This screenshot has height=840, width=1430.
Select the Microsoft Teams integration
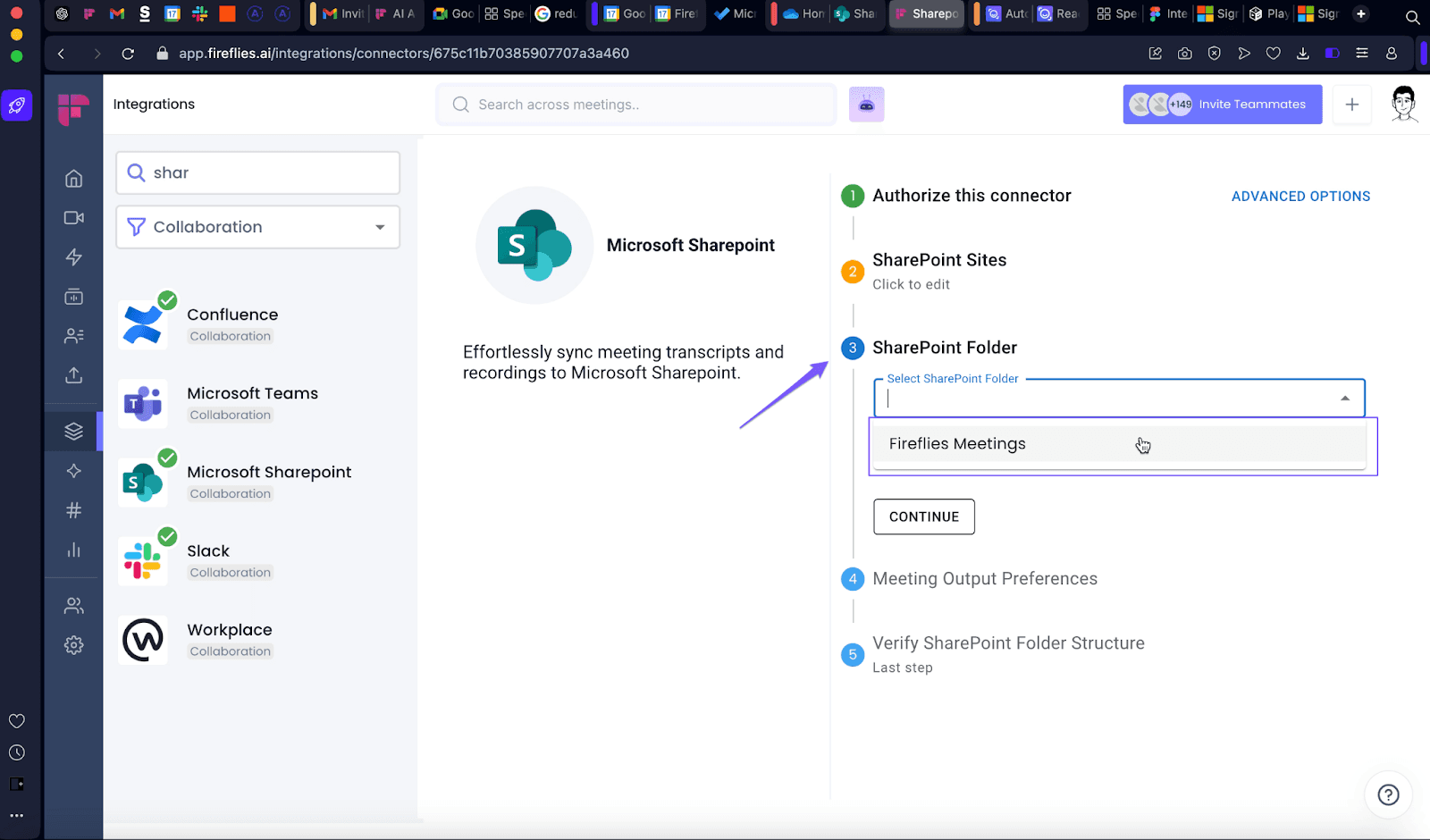(x=252, y=403)
